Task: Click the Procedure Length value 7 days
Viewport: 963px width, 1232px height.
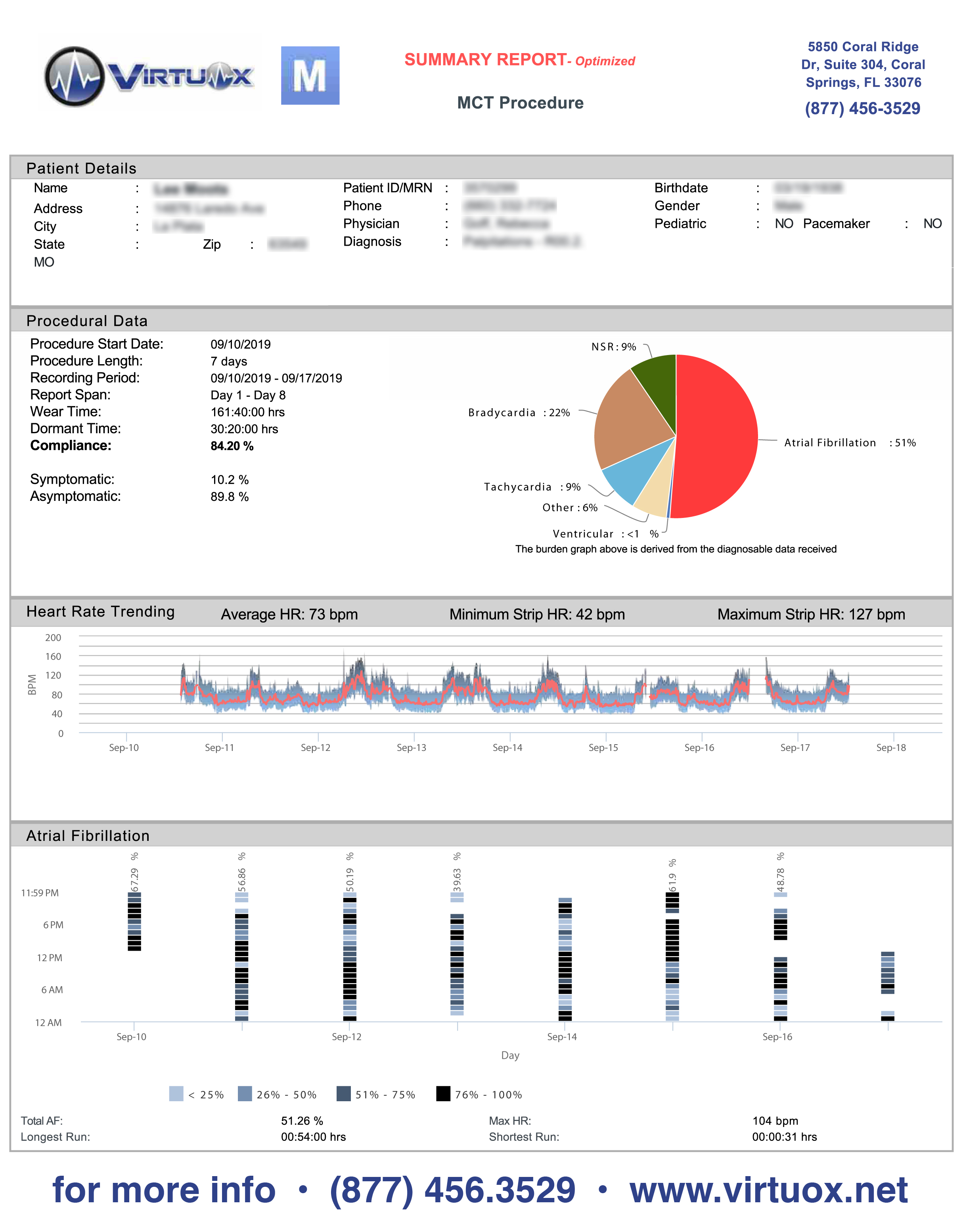Action: tap(229, 361)
